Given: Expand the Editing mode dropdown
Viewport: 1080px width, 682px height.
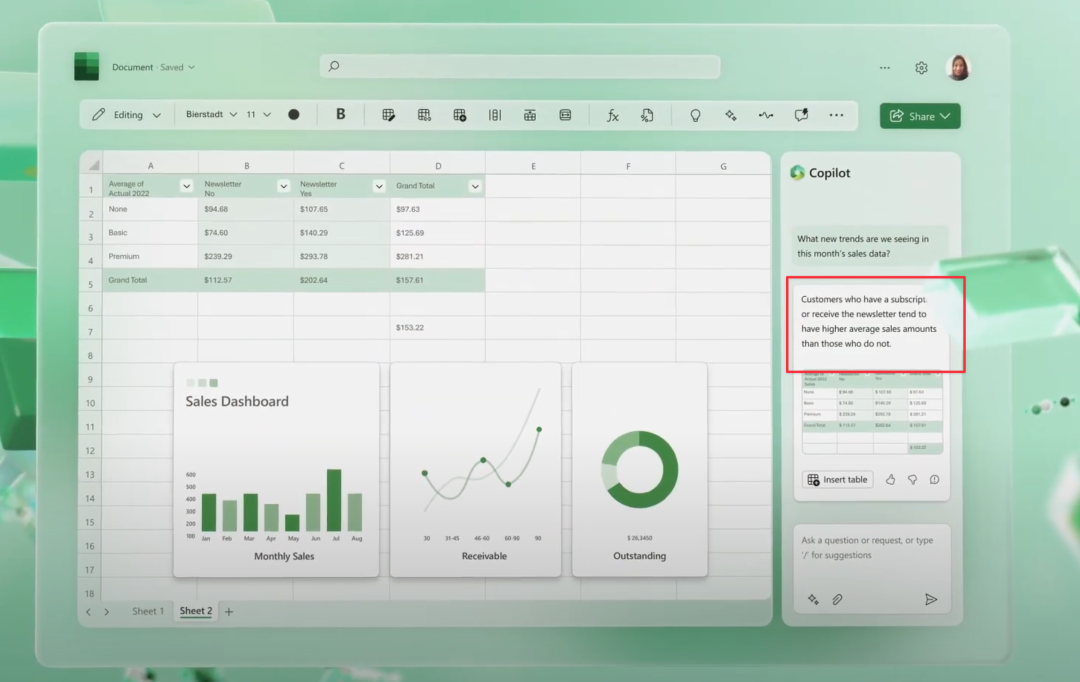Looking at the screenshot, I should point(157,115).
